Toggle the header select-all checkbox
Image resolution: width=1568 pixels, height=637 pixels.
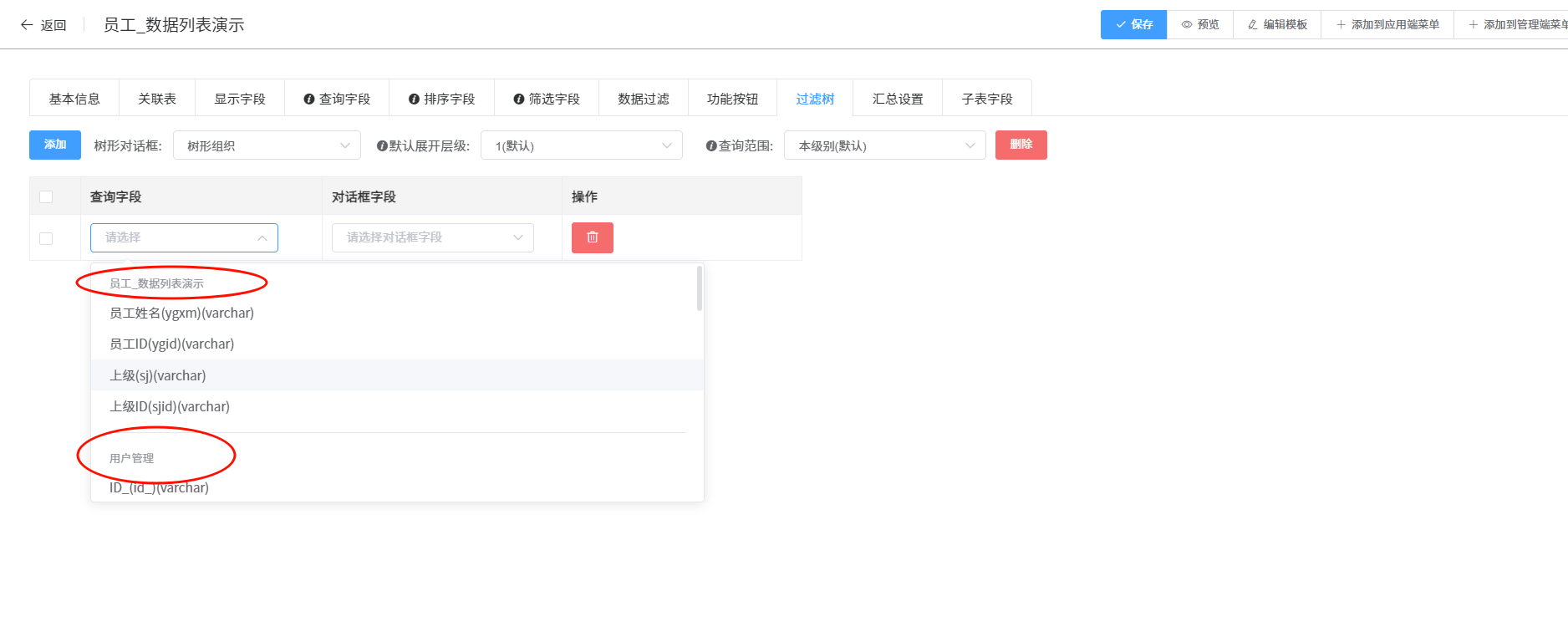click(46, 197)
